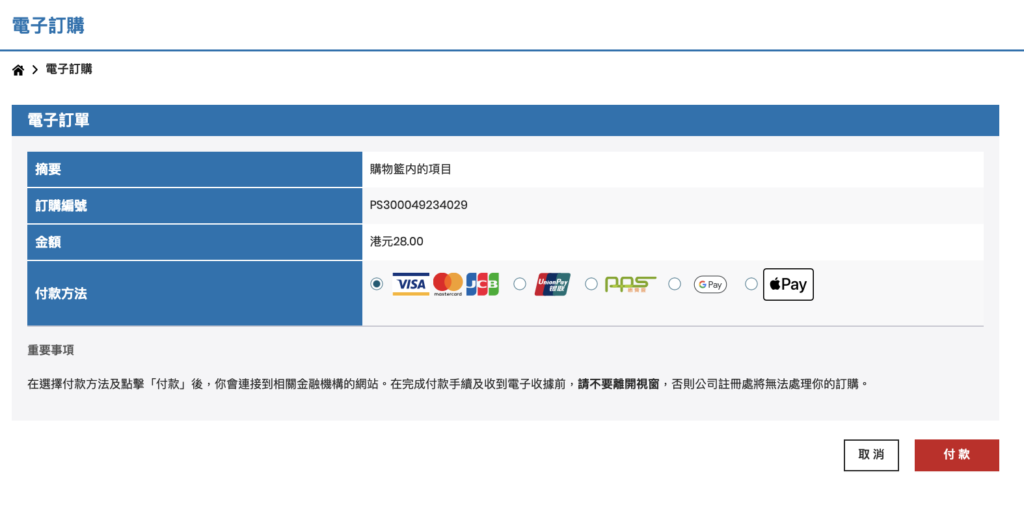This screenshot has width=1024, height=513.
Task: Click the Google Pay logo
Action: coord(710,284)
